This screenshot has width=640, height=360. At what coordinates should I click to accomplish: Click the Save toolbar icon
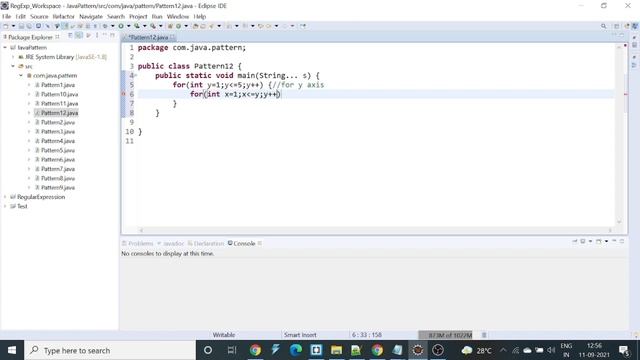pos(21,26)
